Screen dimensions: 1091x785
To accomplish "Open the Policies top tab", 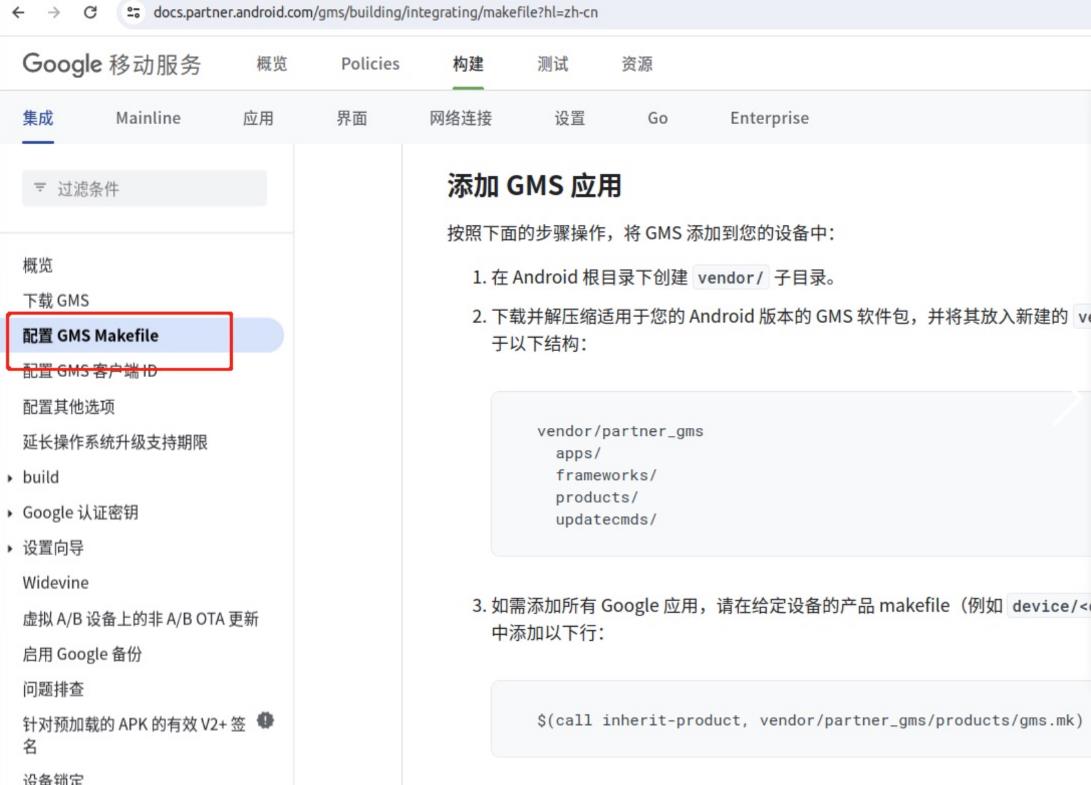I will (x=370, y=64).
